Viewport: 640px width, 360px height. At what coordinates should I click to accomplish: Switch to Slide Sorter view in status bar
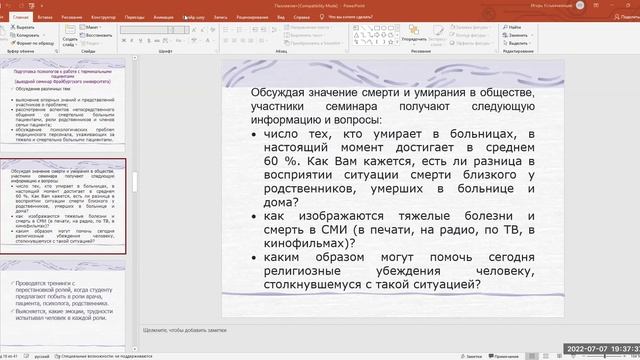click(546, 356)
